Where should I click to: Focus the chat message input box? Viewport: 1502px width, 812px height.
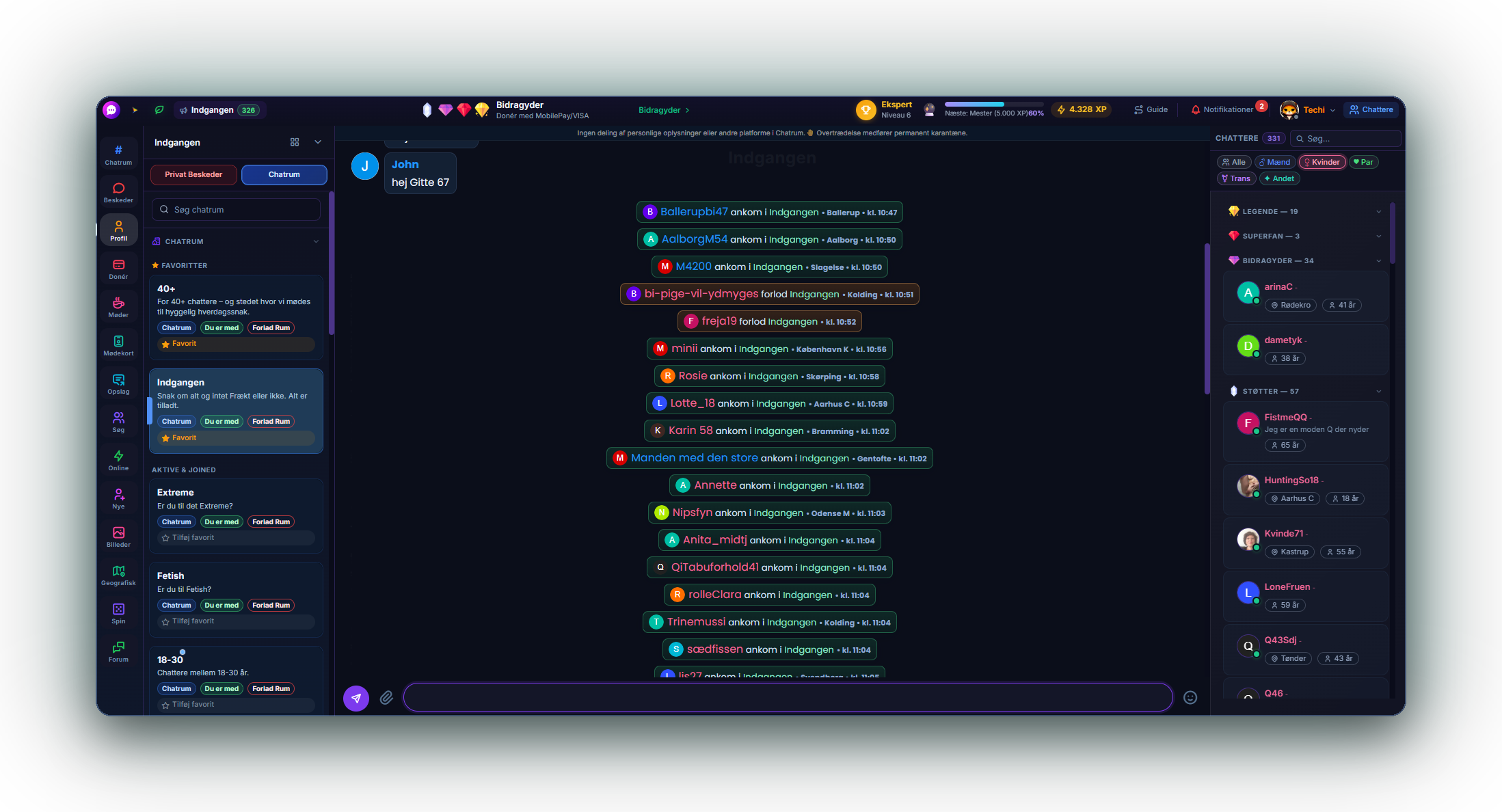788,698
